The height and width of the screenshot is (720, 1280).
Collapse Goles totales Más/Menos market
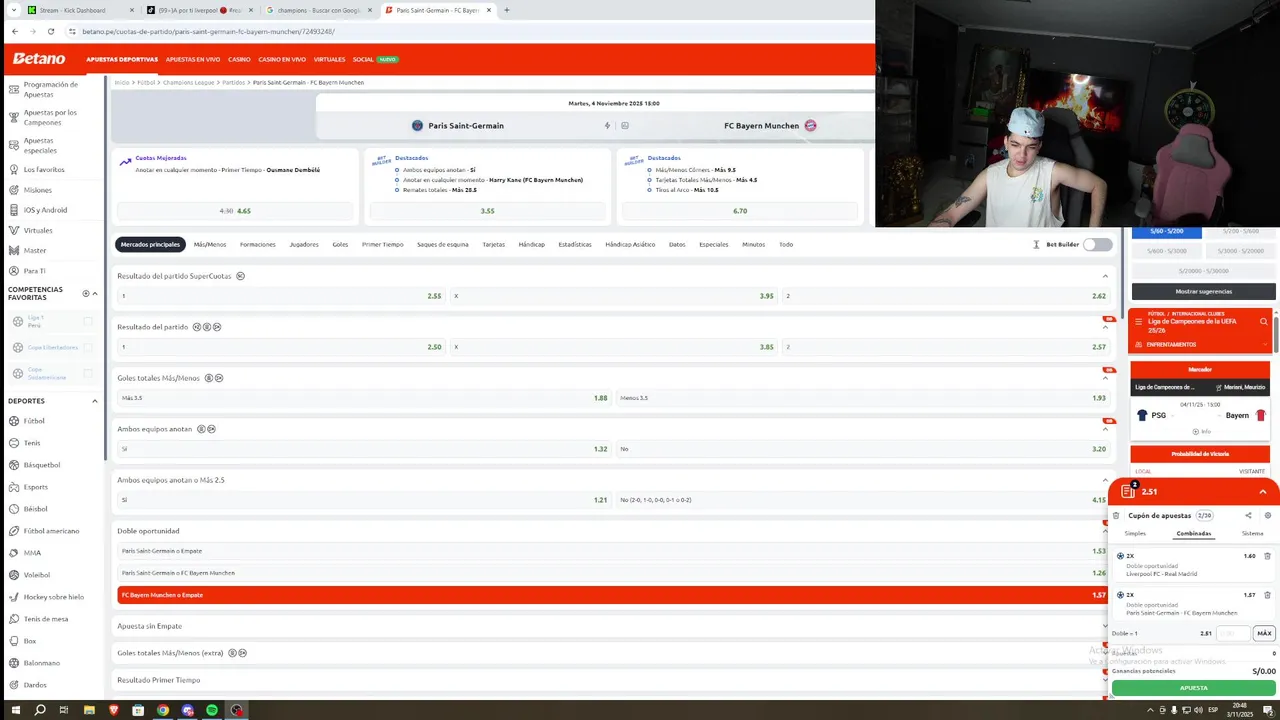[x=1105, y=378]
